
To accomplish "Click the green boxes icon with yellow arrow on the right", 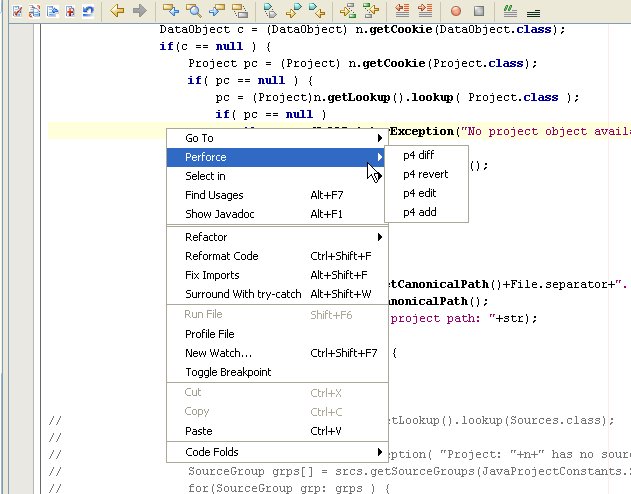I will (x=371, y=11).
